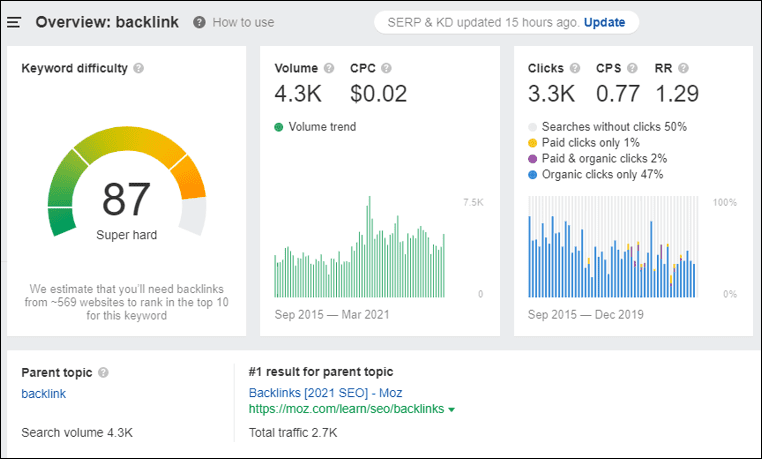762x459 pixels.
Task: Click the Overview: backlink heading
Action: point(107,22)
